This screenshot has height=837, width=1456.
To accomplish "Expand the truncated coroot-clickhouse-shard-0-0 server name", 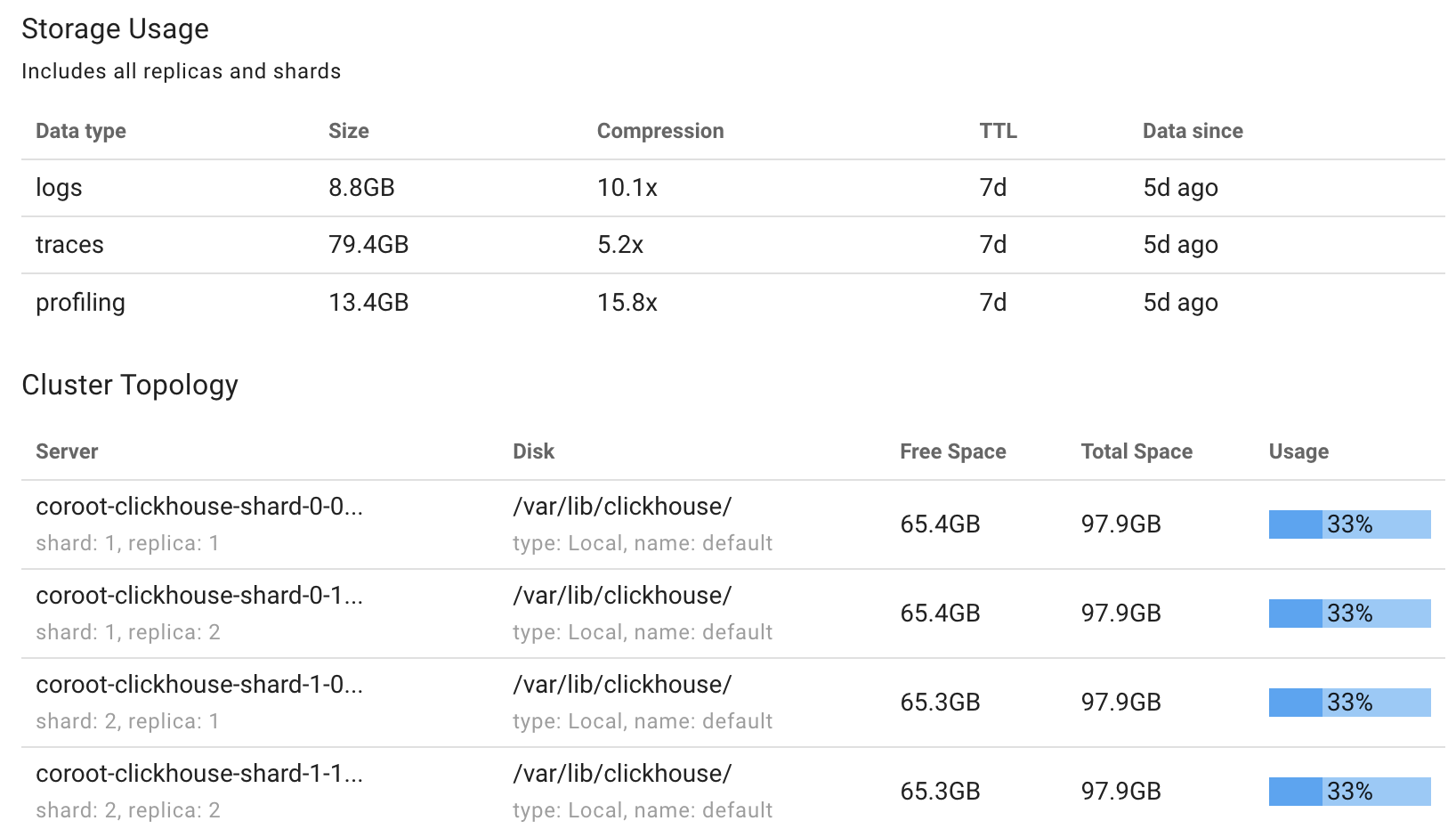I will [199, 506].
